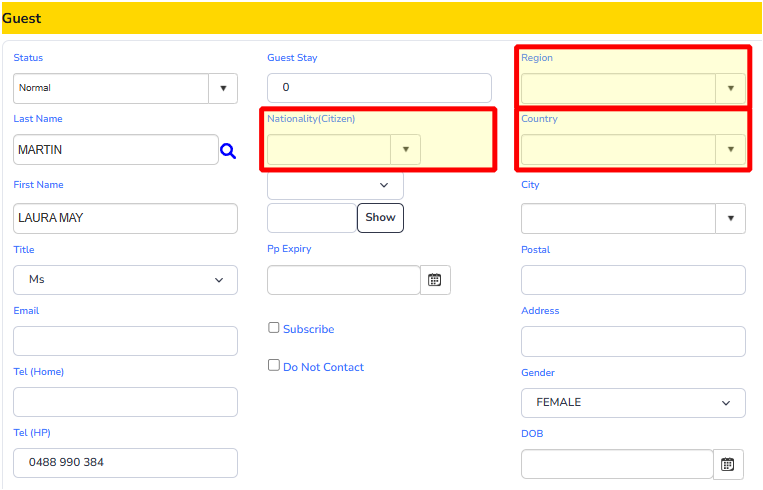Click the First Name field LAURA MAY

pyautogui.click(x=126, y=218)
